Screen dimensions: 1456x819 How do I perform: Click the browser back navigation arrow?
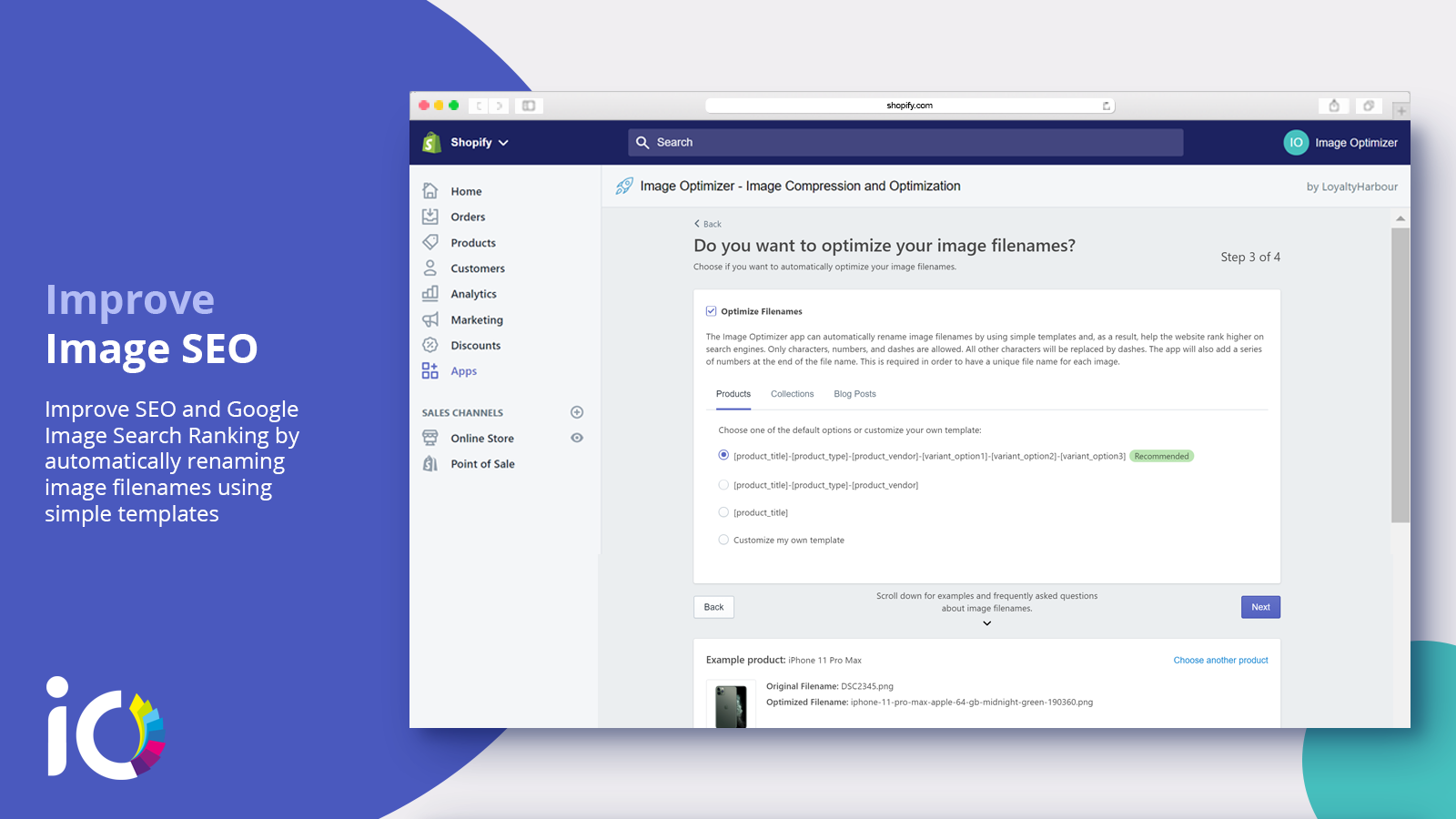tap(479, 106)
